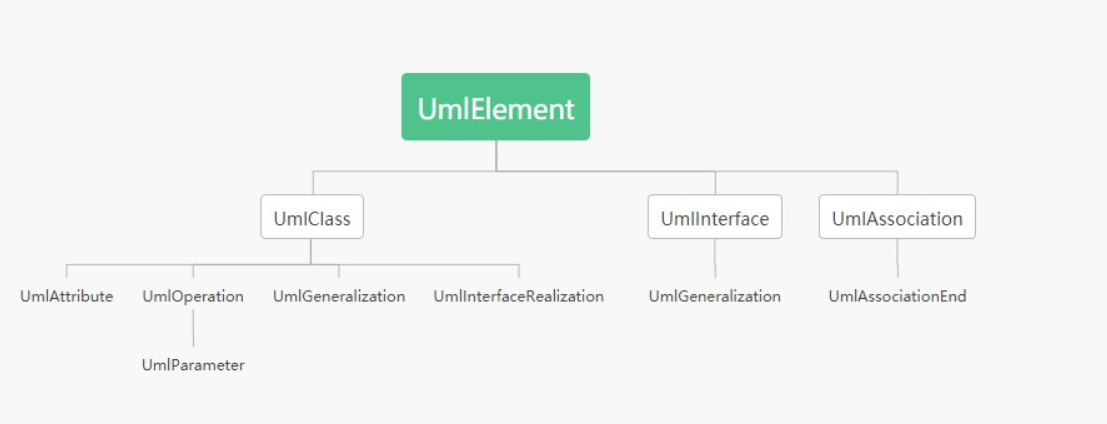This screenshot has height=424, width=1107.
Task: Select connector line entering top of UmlClass
Action: click(313, 182)
